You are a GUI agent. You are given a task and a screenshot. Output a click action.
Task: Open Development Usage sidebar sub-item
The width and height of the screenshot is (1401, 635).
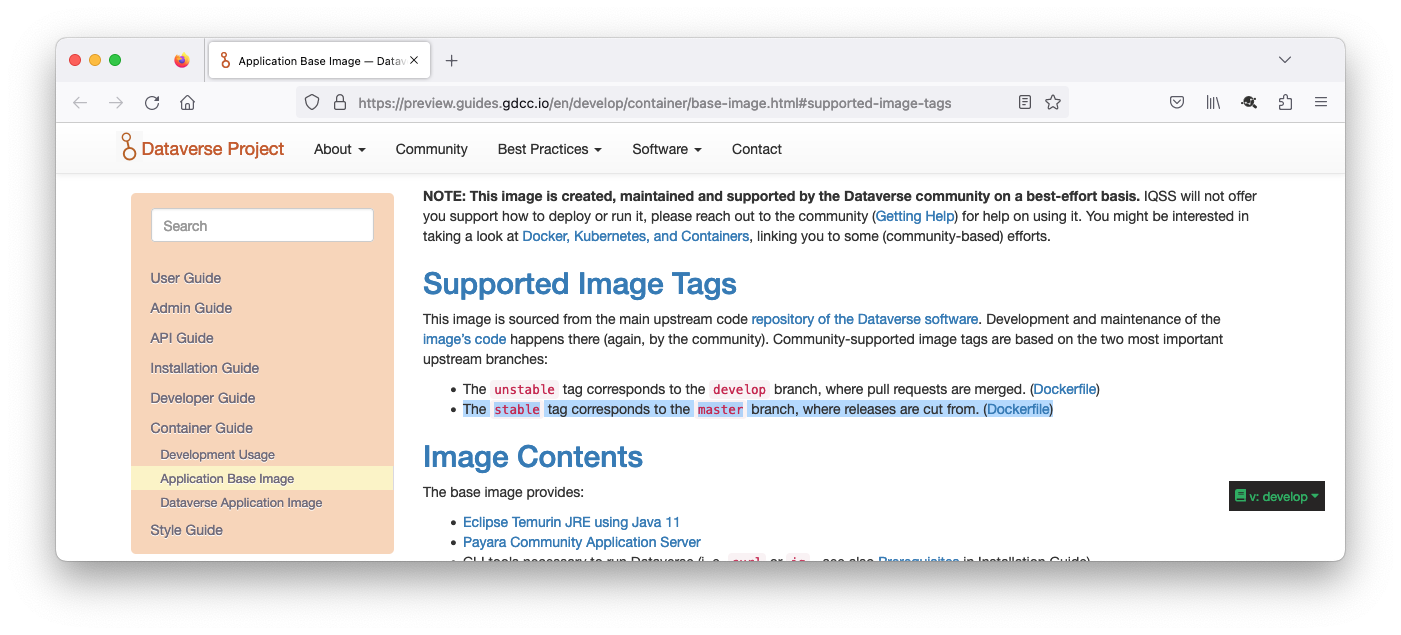point(217,454)
